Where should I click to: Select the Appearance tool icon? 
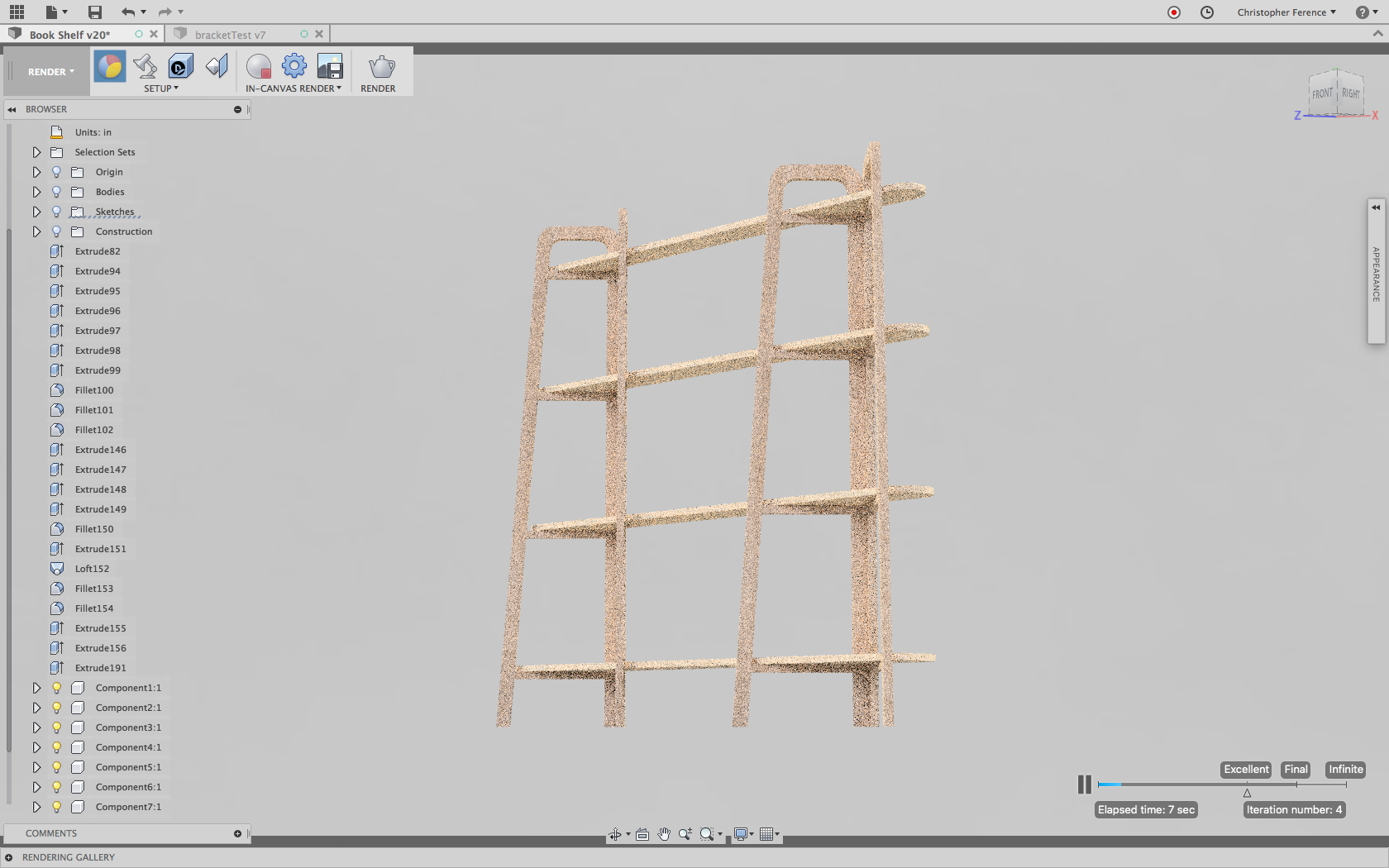coord(110,66)
